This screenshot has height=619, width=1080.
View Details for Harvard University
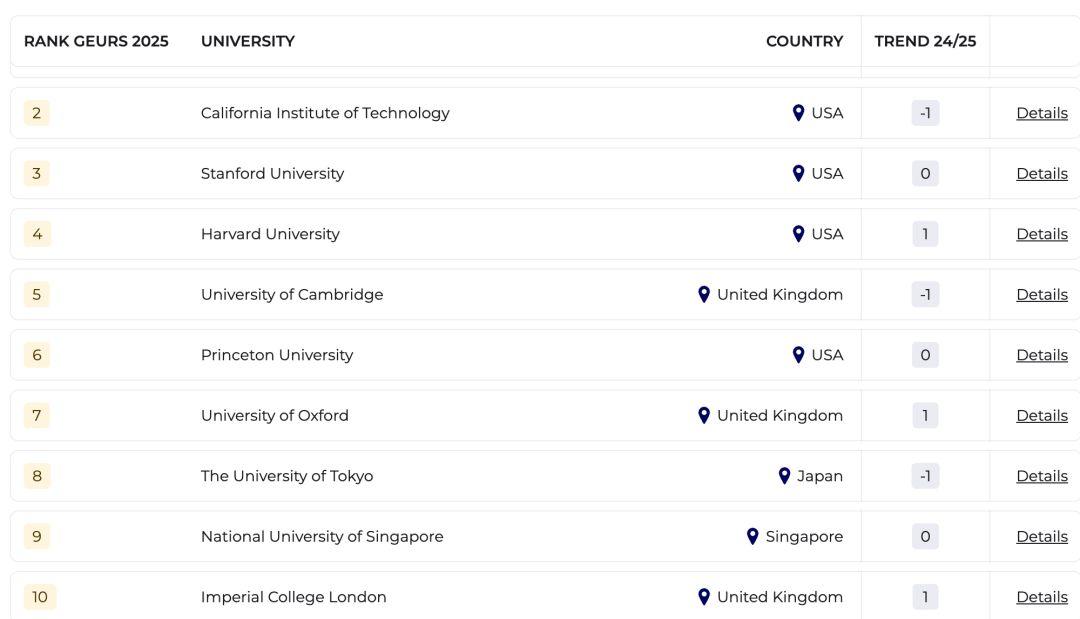point(1041,234)
